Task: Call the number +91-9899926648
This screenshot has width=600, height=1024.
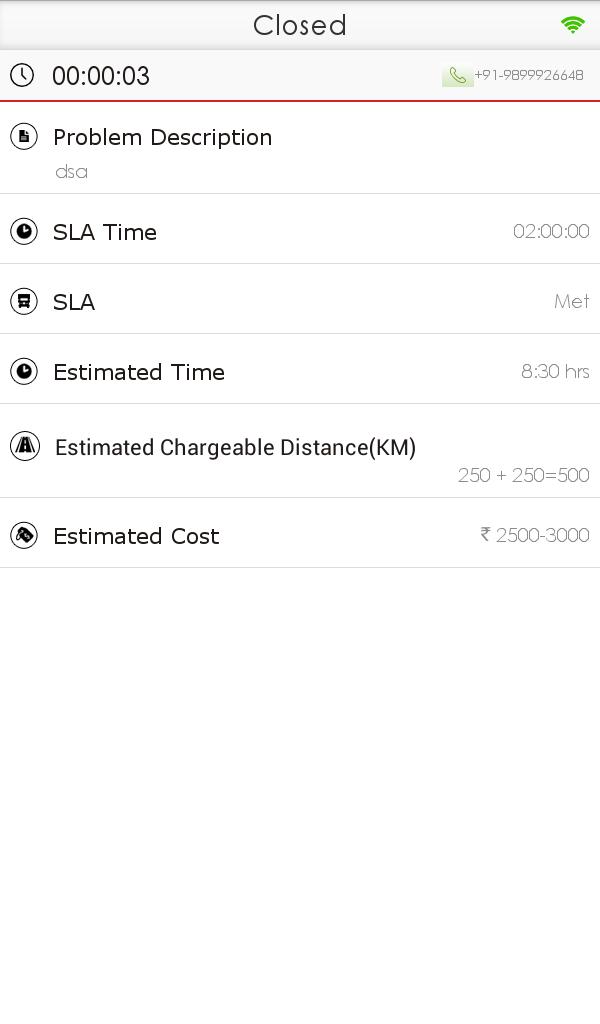Action: pyautogui.click(x=529, y=75)
